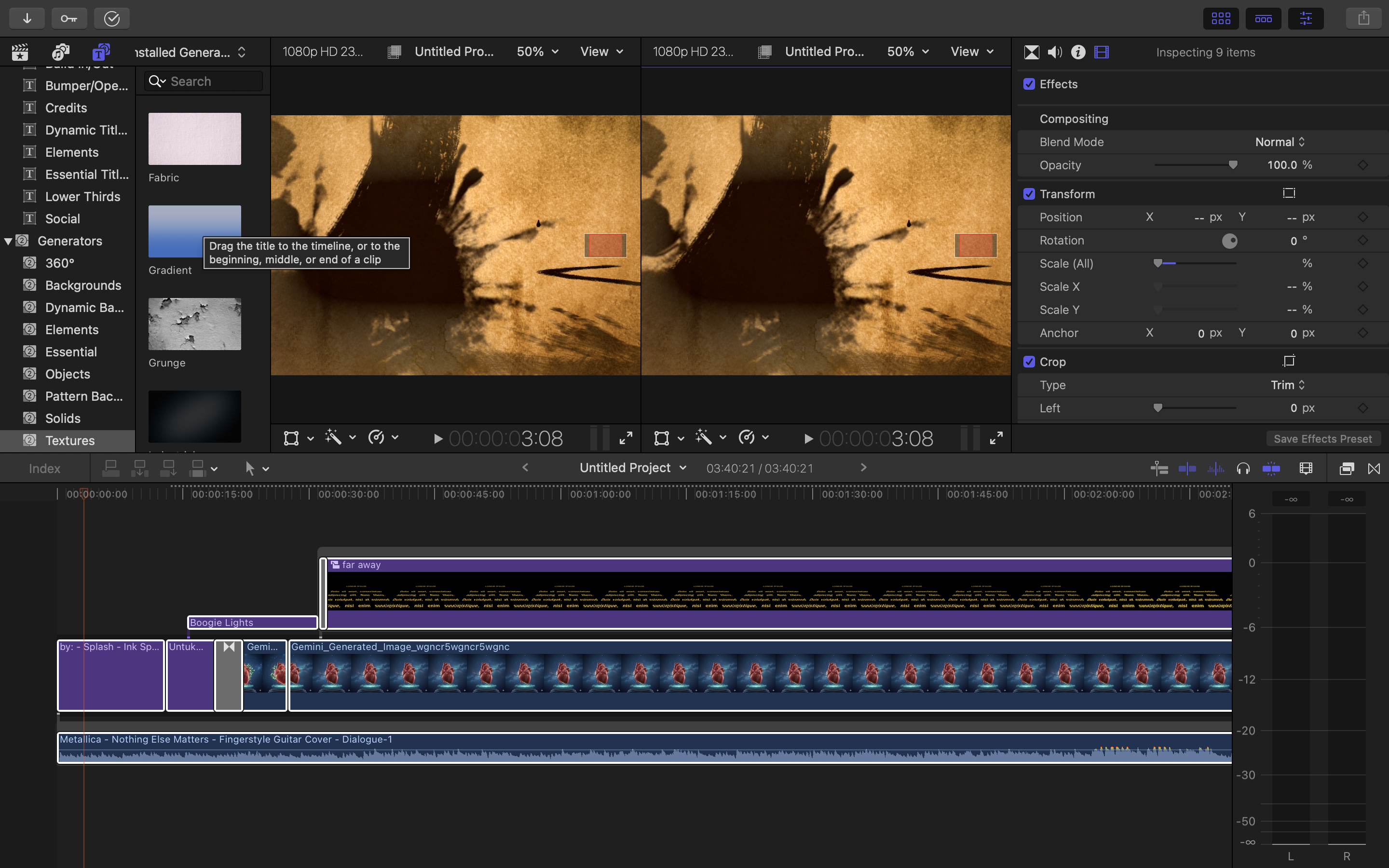Open the Transitions browser icon

pyautogui.click(x=1374, y=468)
